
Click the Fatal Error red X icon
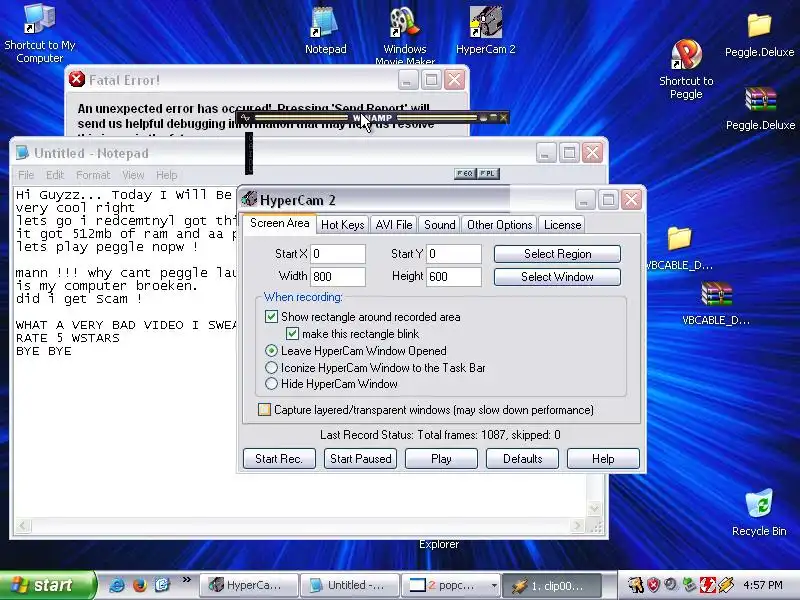click(x=77, y=79)
